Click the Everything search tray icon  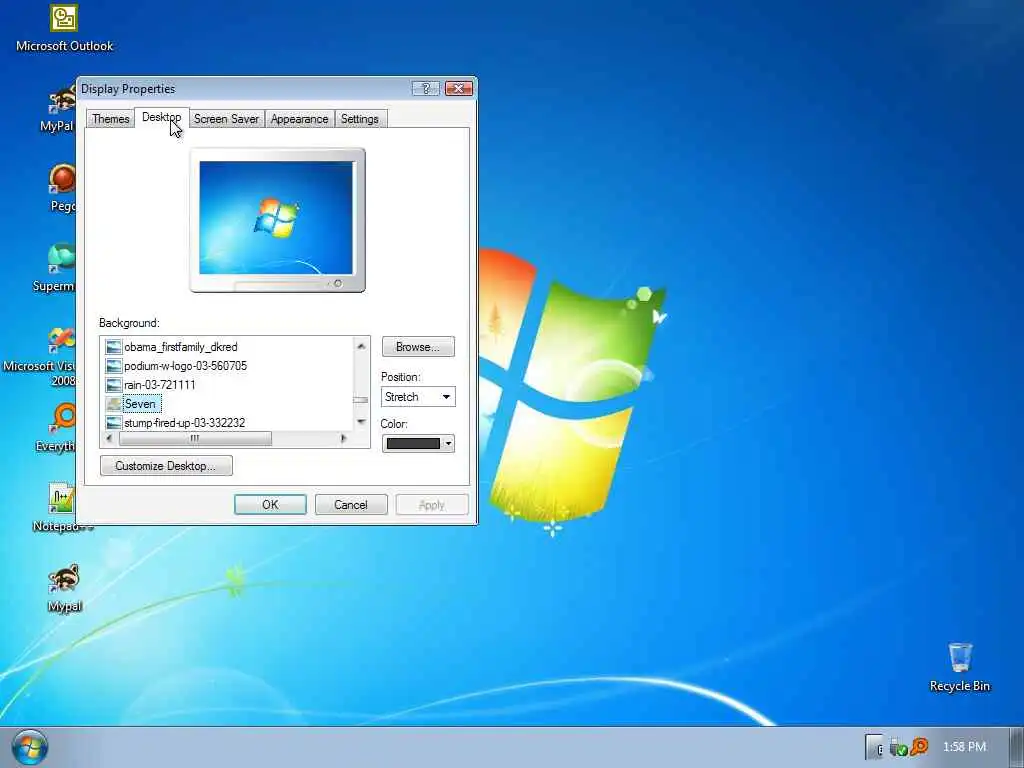[x=919, y=746]
